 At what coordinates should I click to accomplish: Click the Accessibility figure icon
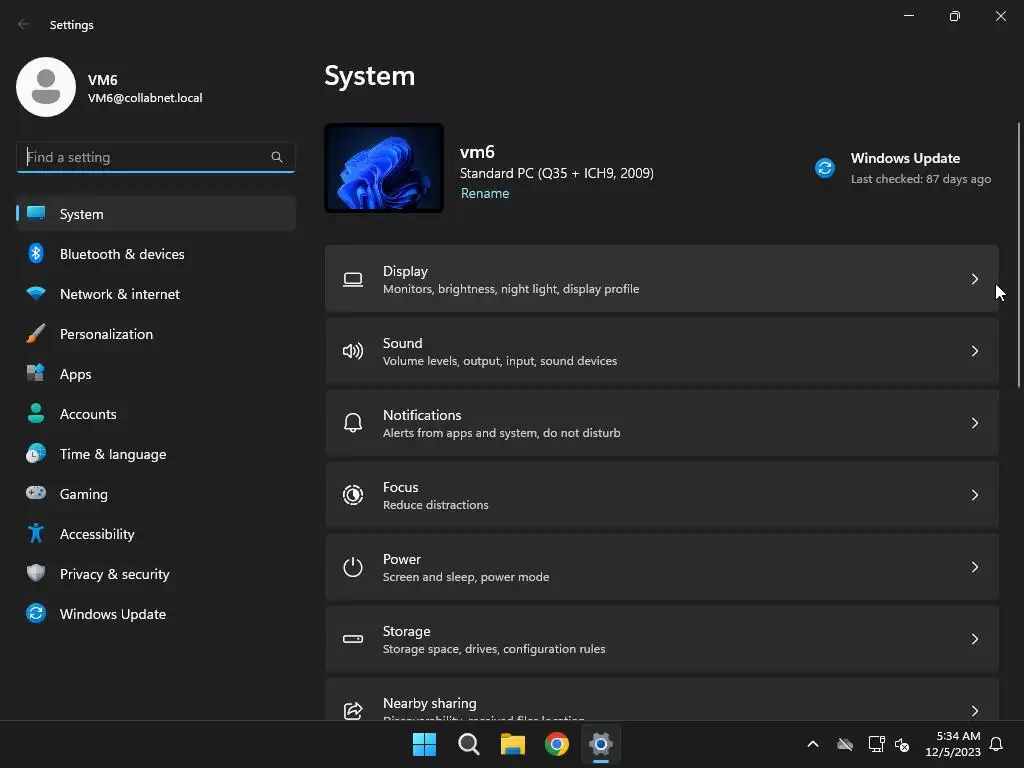(36, 534)
